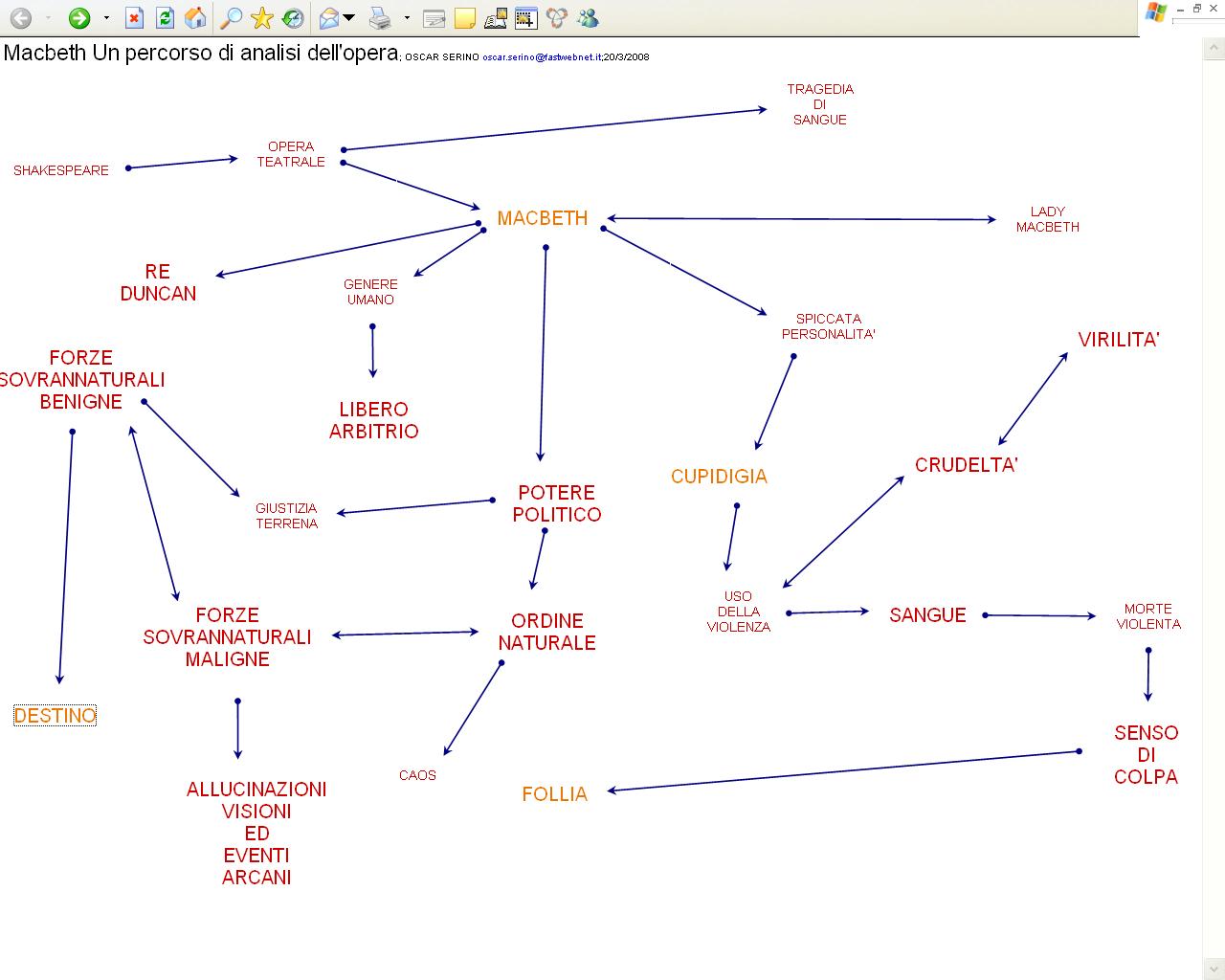This screenshot has width=1225, height=980.
Task: Open the Print options dropdown arrow
Action: point(407,18)
